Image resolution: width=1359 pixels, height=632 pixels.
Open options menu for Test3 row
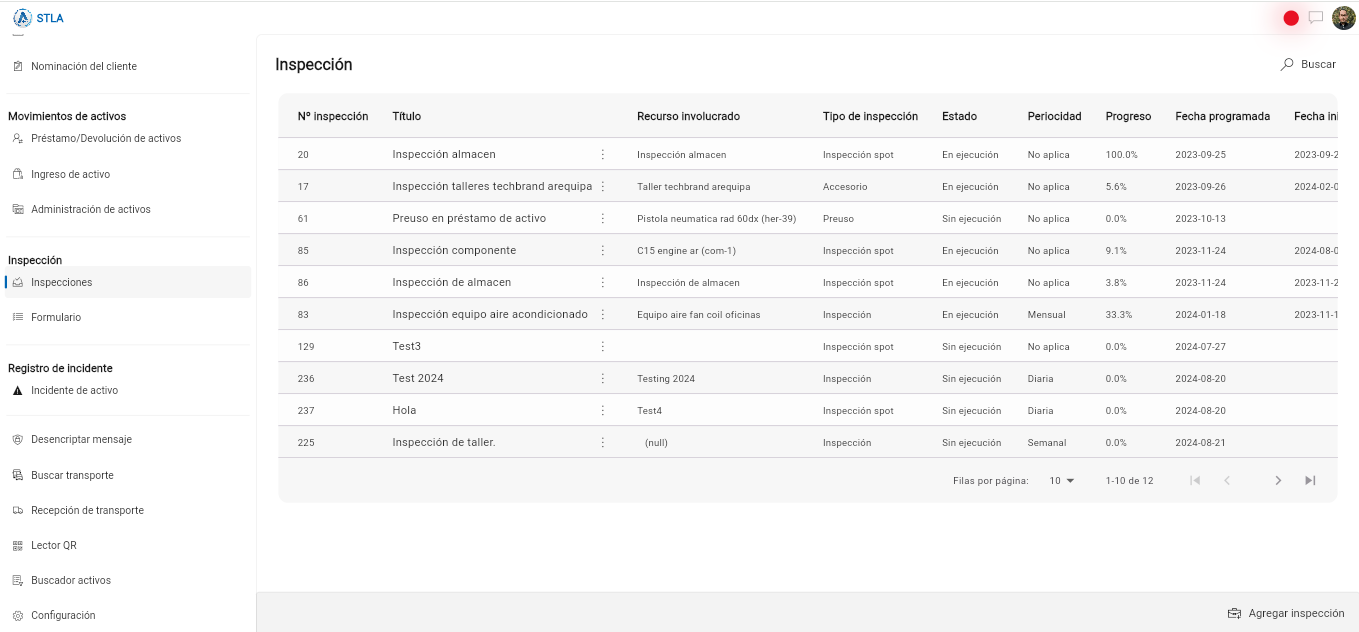pos(602,346)
